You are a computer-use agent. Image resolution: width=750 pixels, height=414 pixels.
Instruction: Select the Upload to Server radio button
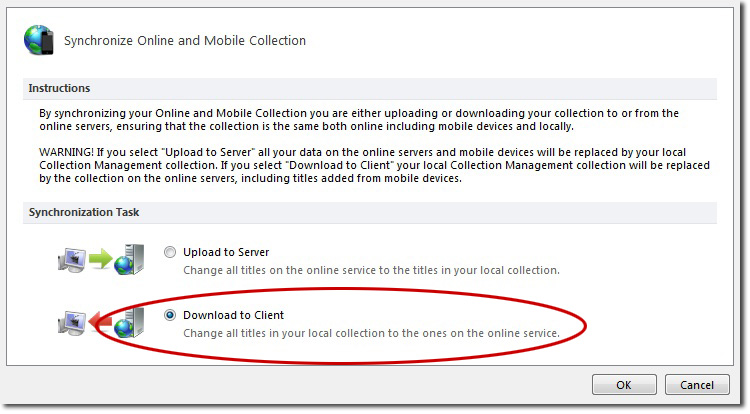[170, 252]
